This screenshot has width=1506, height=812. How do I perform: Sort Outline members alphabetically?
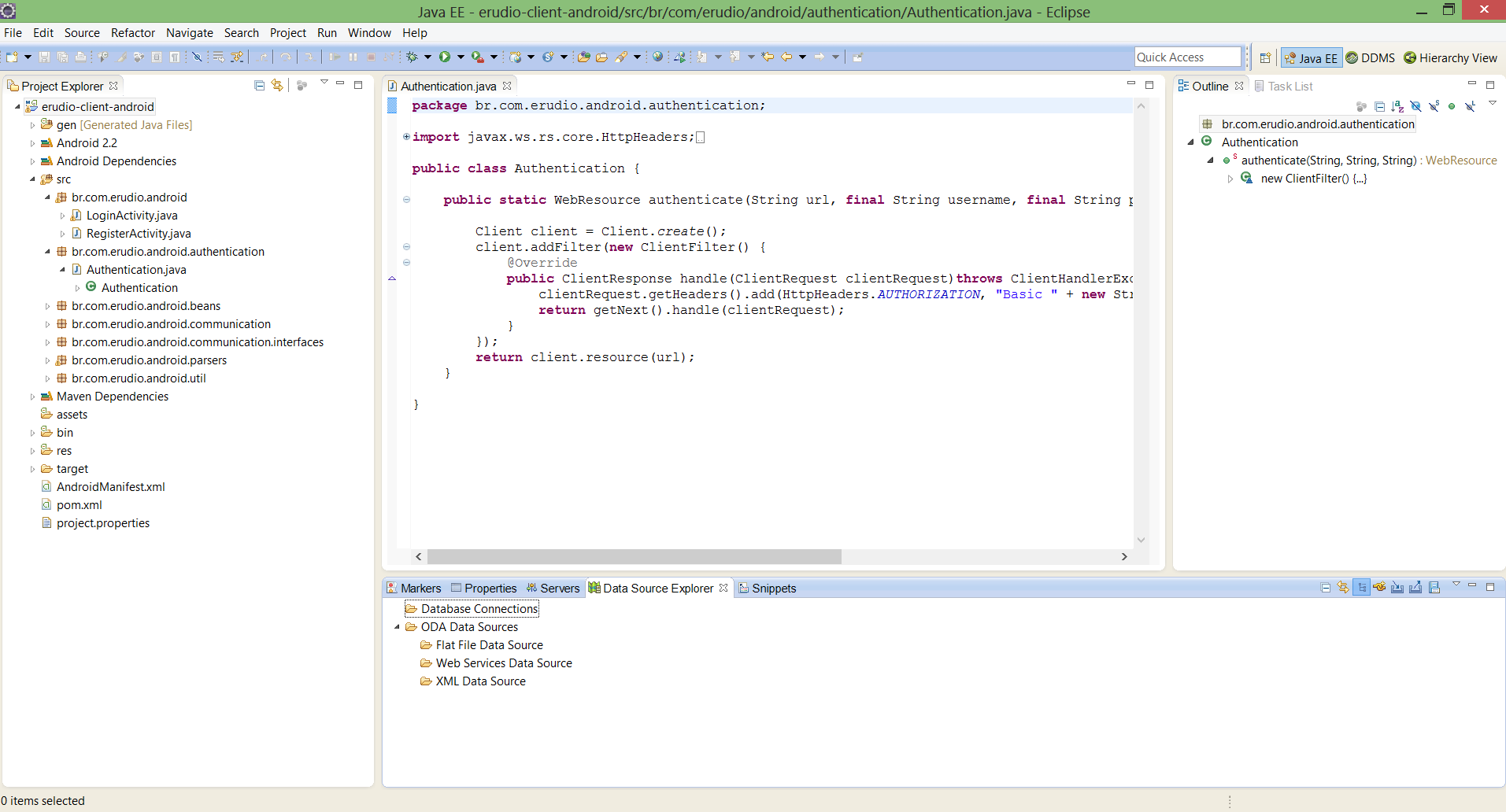pos(1397,106)
